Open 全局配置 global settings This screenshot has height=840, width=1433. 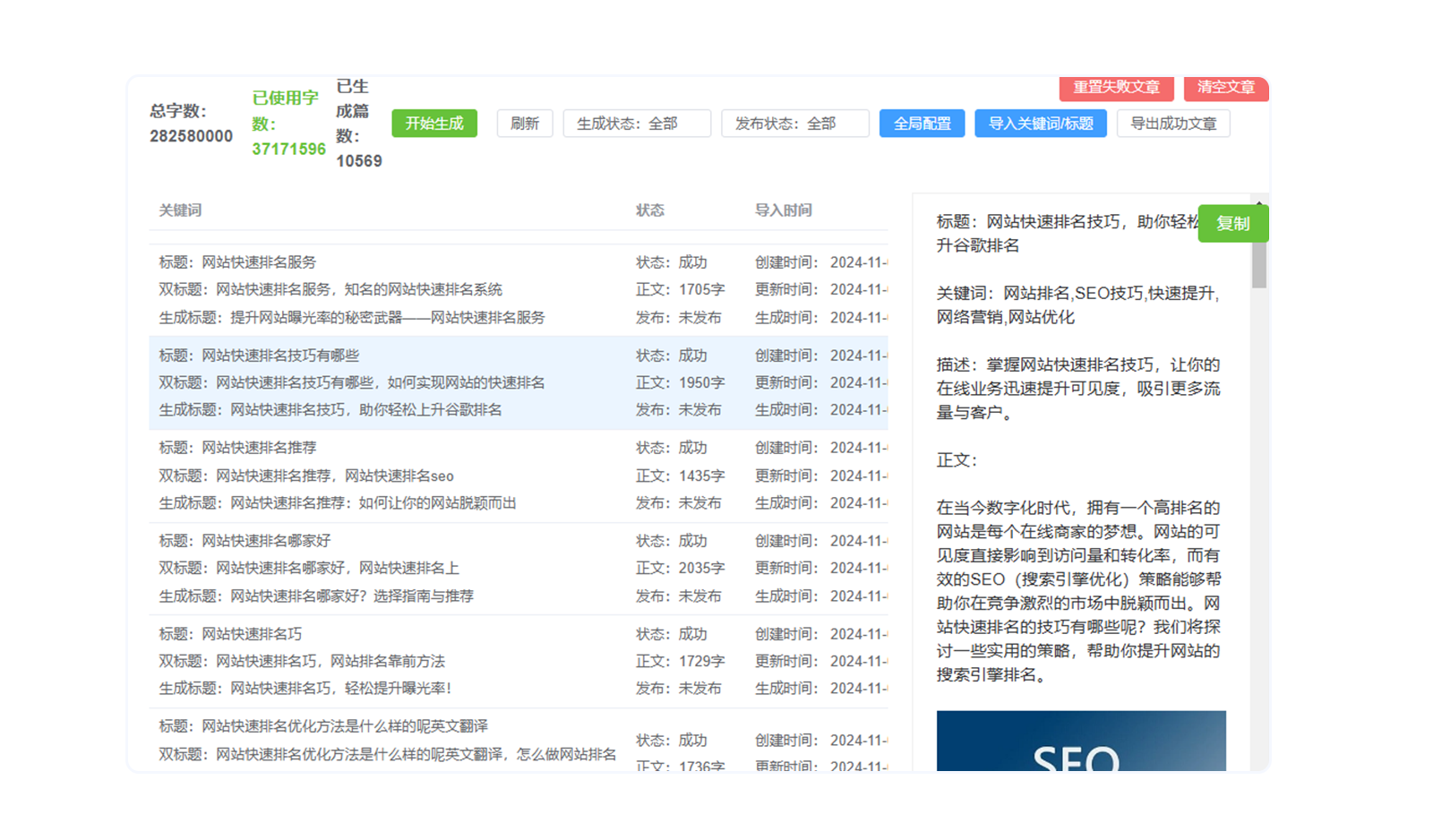(922, 124)
